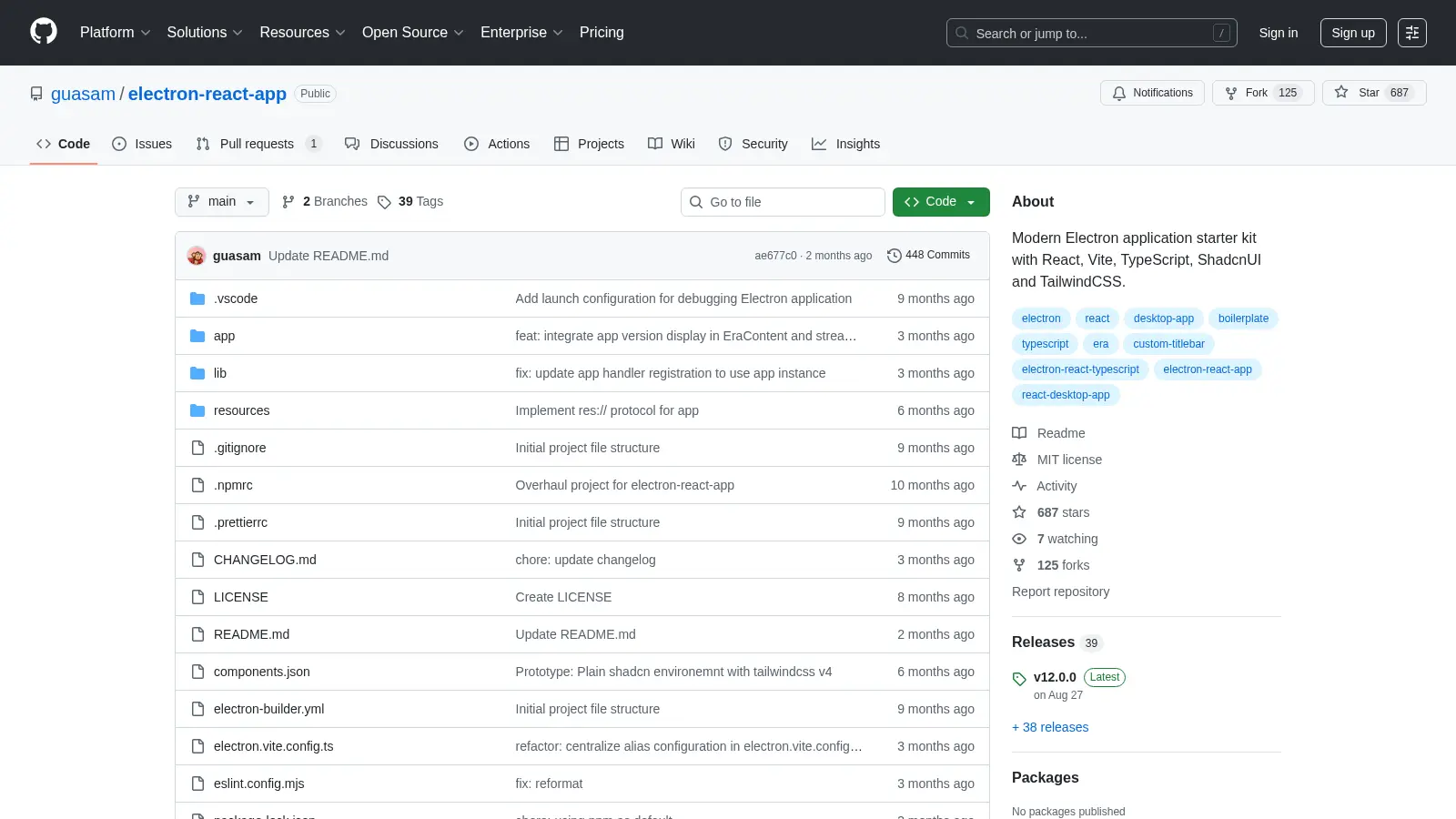This screenshot has width=1456, height=819.
Task: View the 2 Branches link
Action: coord(325,202)
